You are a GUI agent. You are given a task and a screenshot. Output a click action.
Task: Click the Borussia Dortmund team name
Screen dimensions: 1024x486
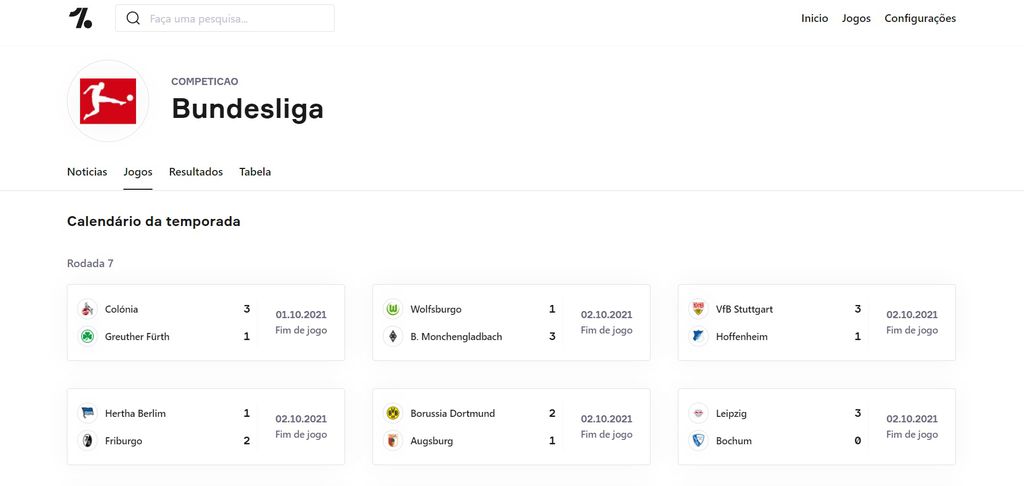pyautogui.click(x=453, y=413)
